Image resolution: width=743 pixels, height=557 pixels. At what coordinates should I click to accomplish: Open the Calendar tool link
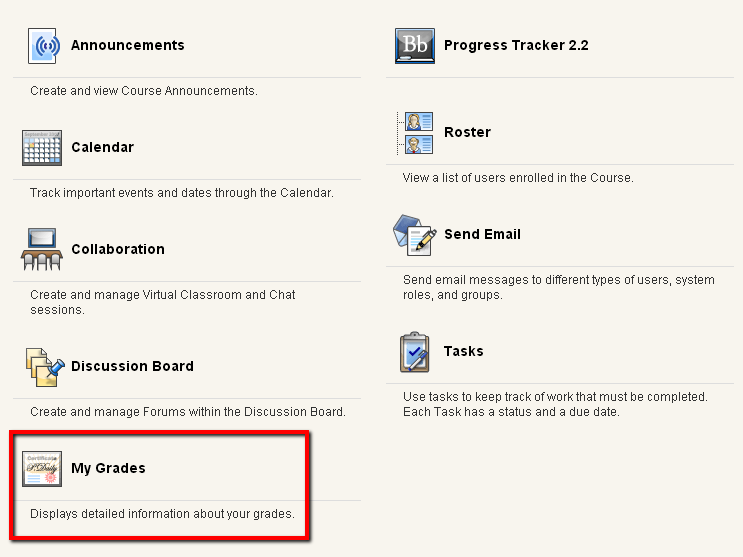(102, 147)
